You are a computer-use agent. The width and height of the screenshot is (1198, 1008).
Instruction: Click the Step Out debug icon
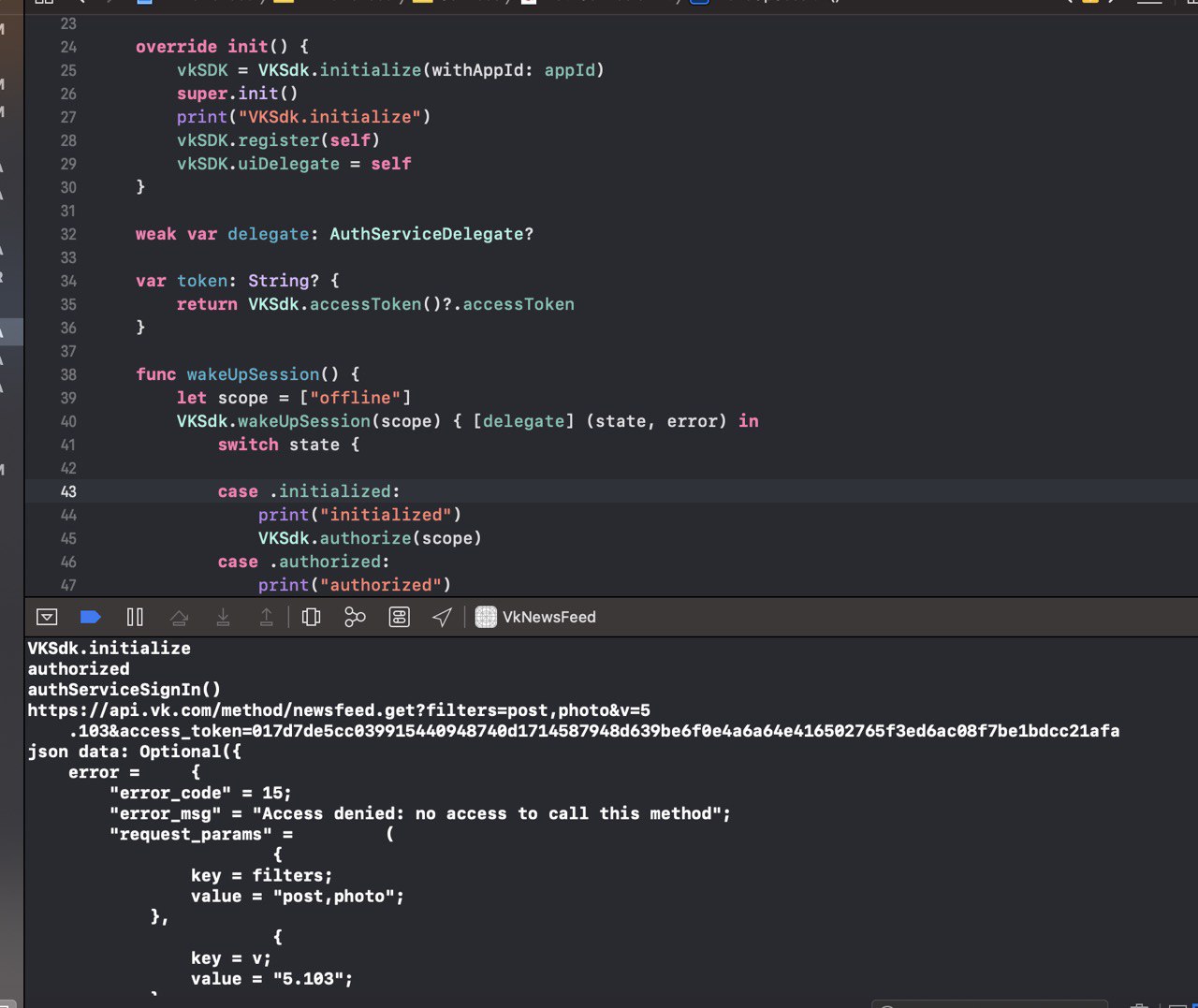[267, 617]
